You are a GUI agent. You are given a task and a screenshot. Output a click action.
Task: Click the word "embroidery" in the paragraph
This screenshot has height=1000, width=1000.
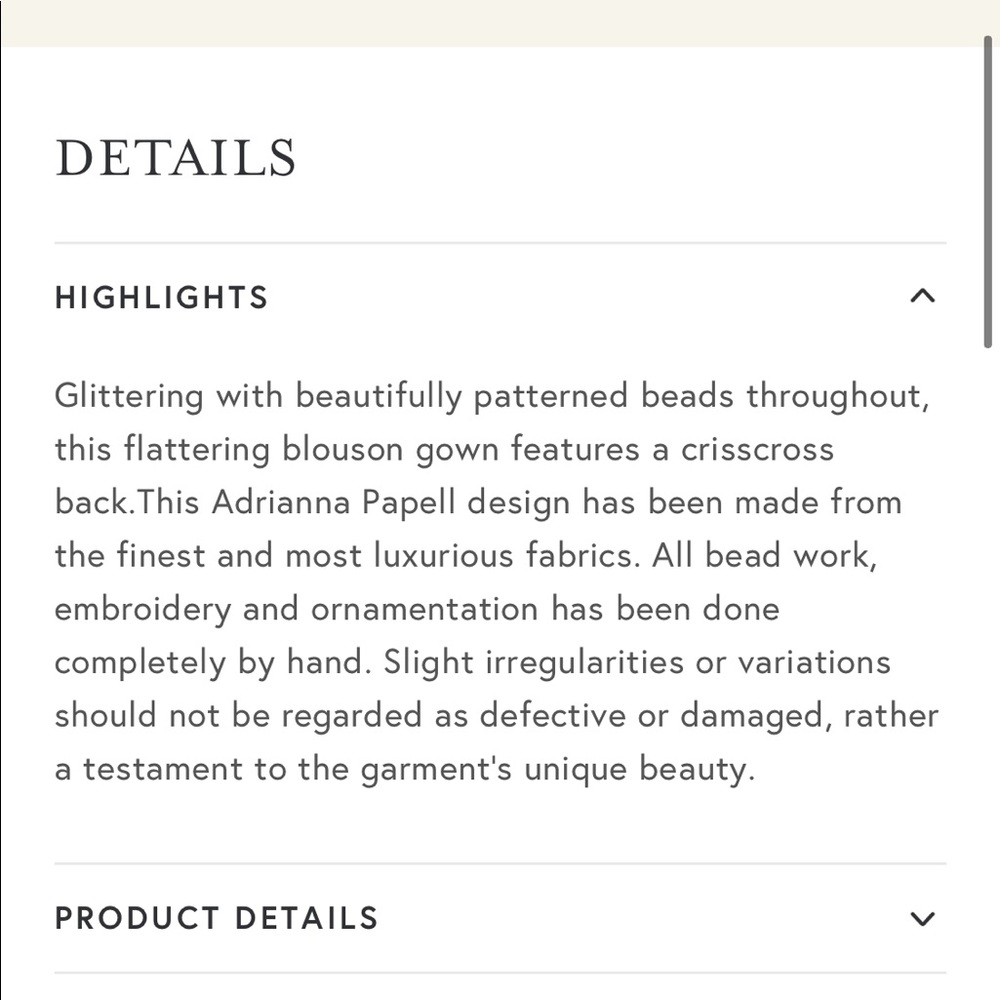pyautogui.click(x=143, y=609)
